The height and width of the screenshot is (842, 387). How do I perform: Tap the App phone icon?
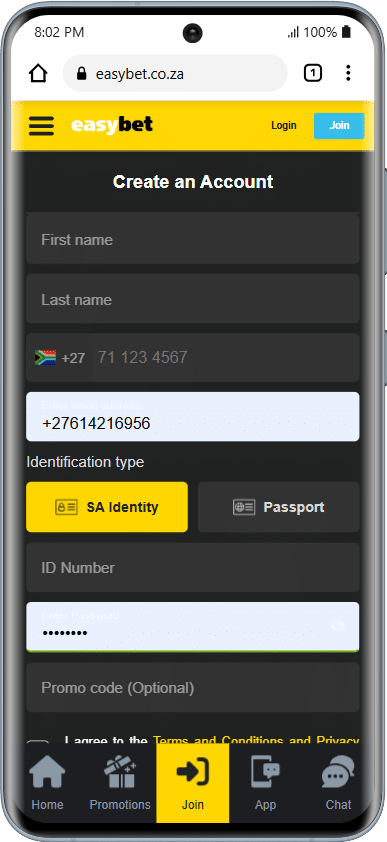[x=265, y=772]
